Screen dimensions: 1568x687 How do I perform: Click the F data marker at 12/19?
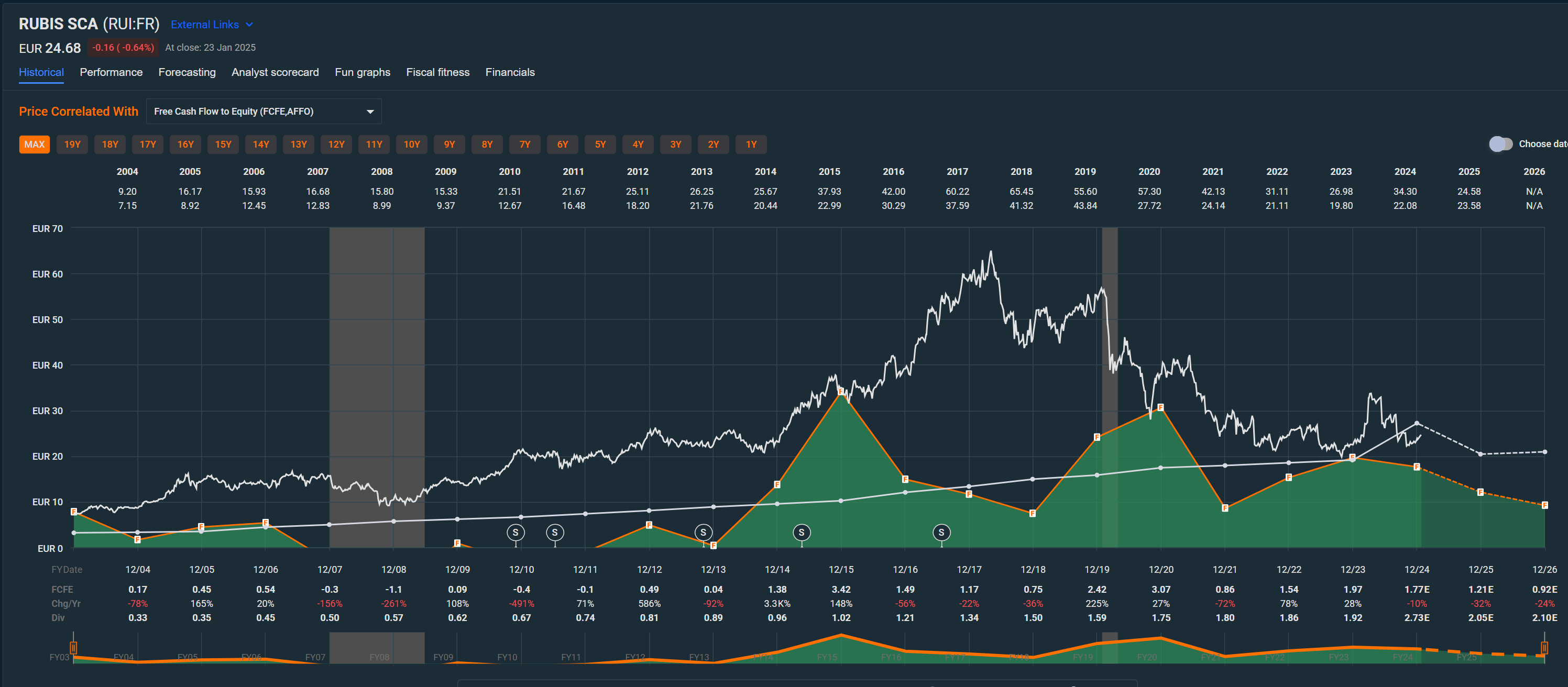(x=1097, y=437)
